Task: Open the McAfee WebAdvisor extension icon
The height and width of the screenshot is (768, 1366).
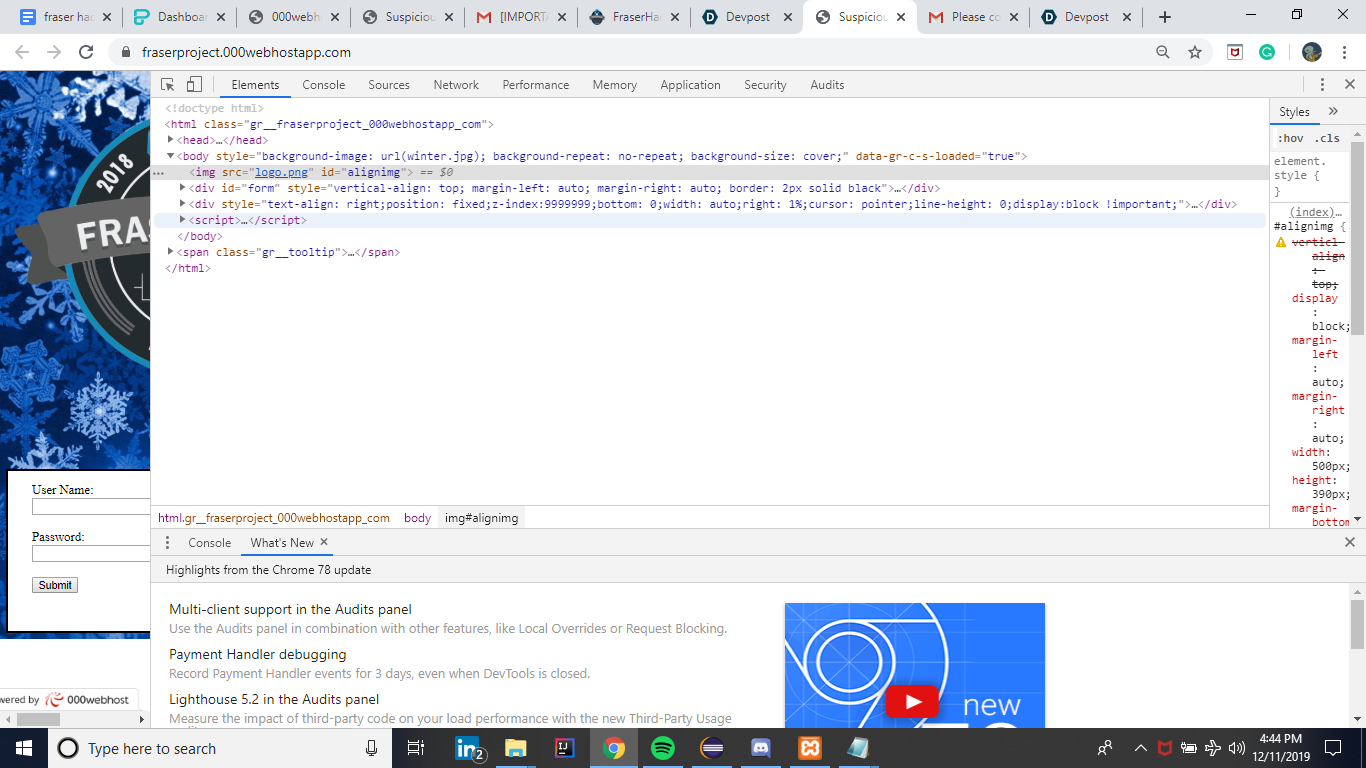Action: click(1235, 52)
